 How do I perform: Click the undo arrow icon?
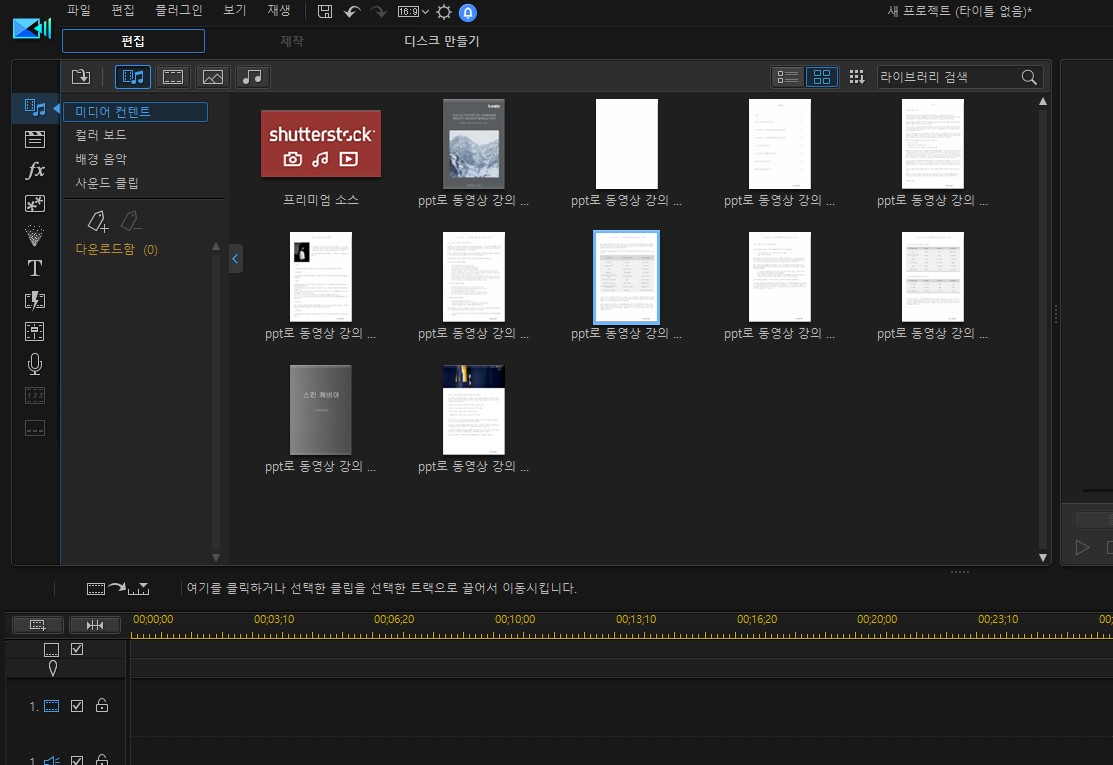(352, 12)
